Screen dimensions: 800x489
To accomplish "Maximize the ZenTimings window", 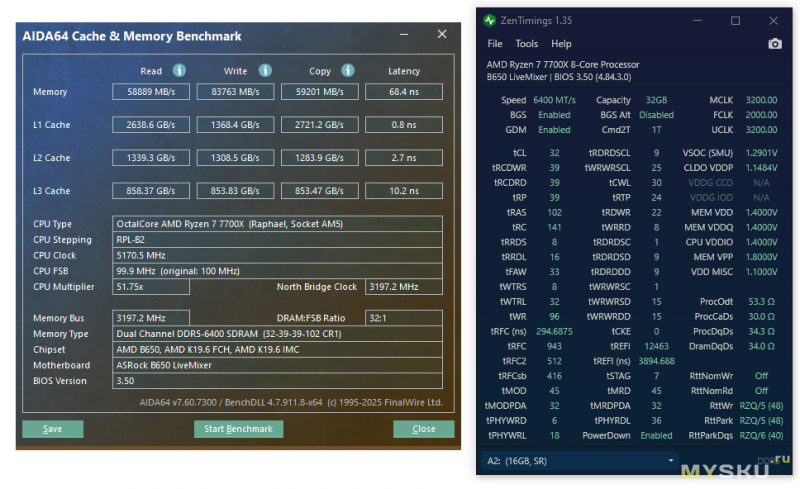I will click(x=735, y=20).
